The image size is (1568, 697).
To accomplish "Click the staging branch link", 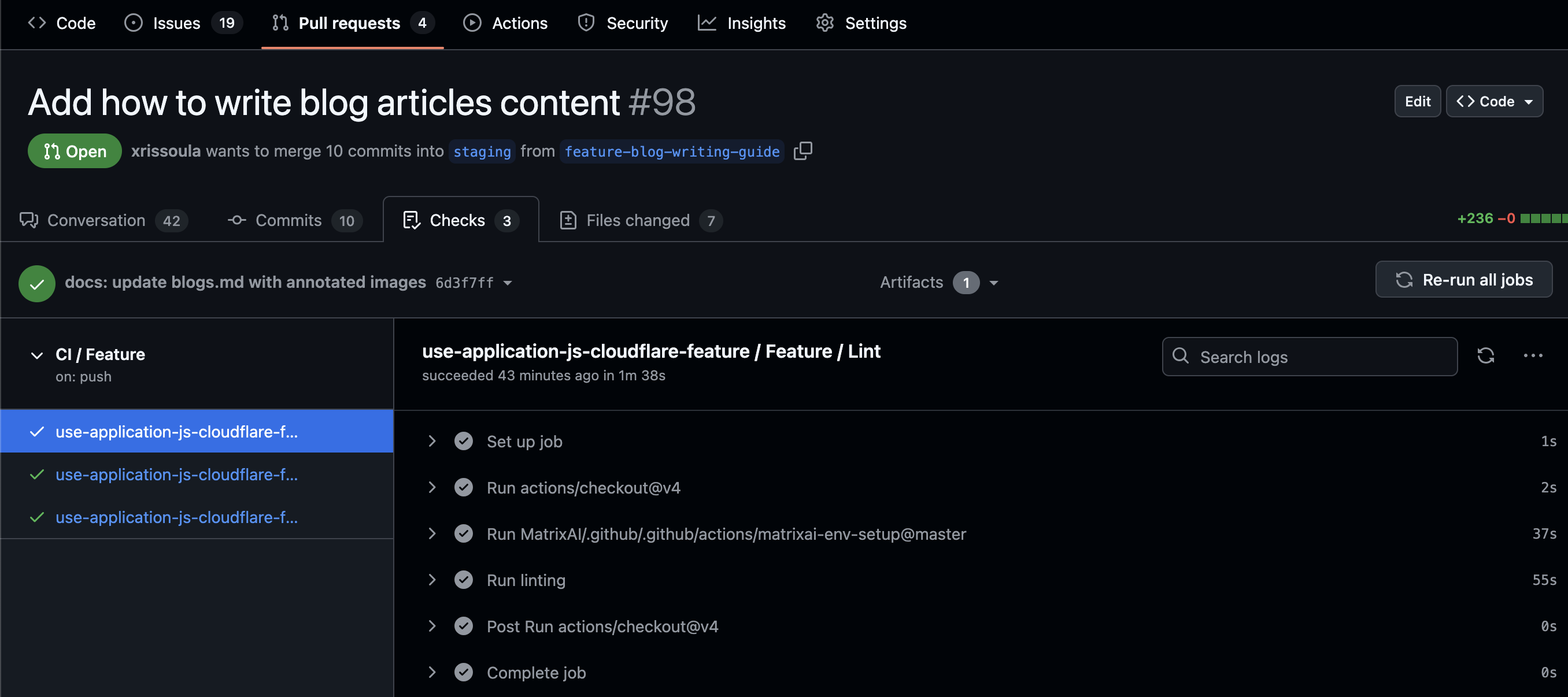I will pyautogui.click(x=482, y=151).
